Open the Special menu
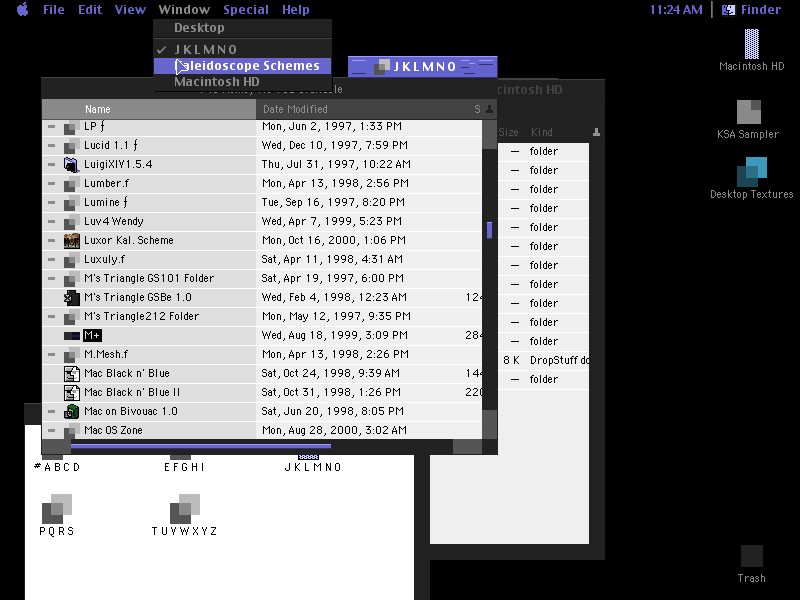The image size is (800, 600). pos(246,9)
